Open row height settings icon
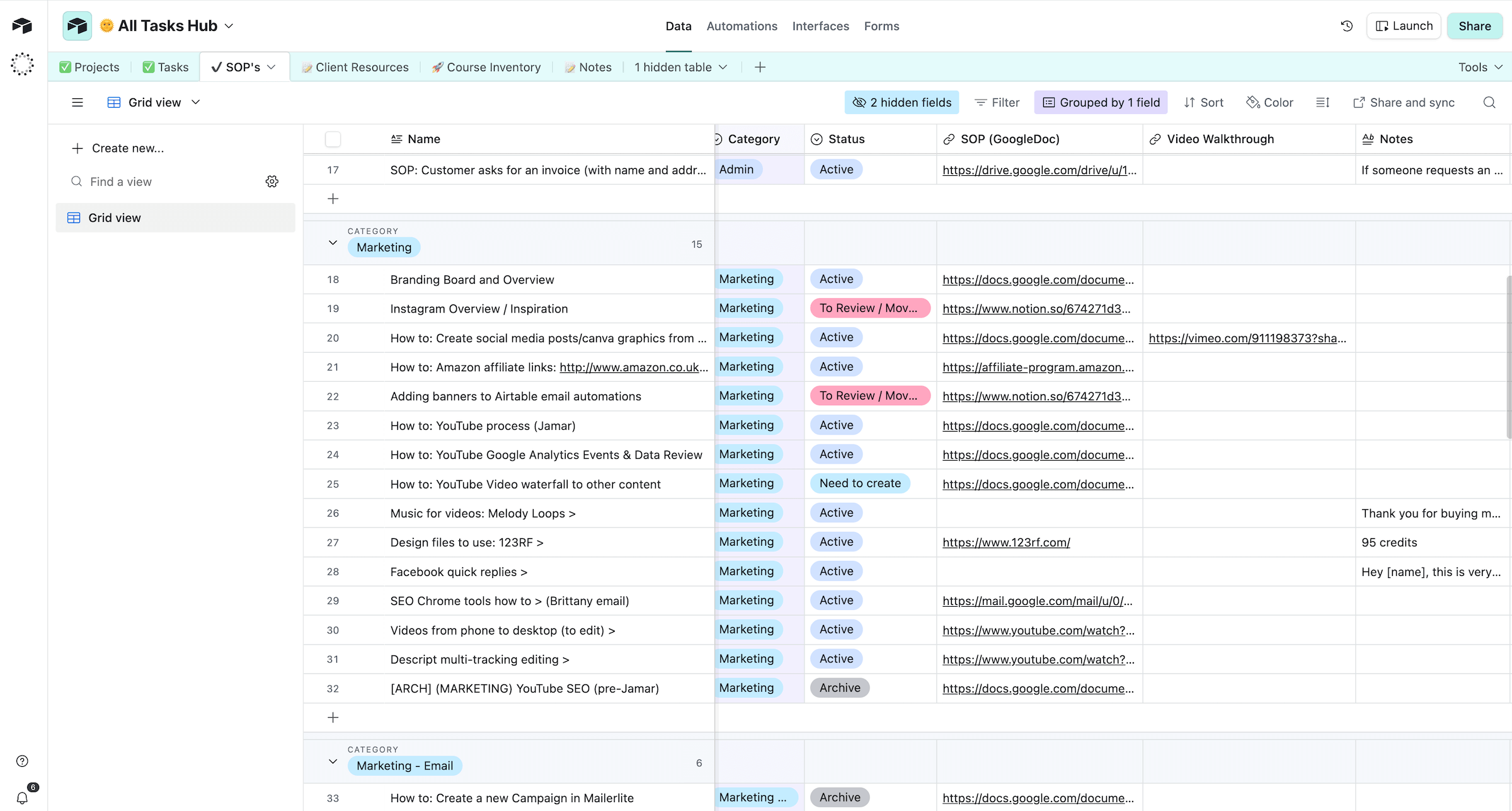Viewport: 1512px width, 811px height. (x=1322, y=102)
